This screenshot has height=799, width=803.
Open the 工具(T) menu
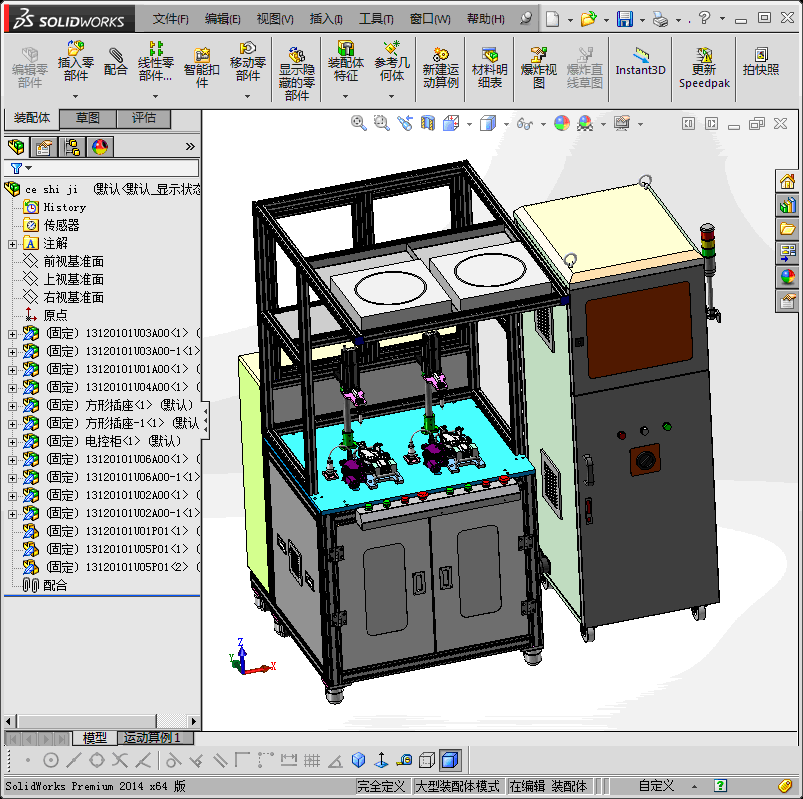[x=376, y=19]
